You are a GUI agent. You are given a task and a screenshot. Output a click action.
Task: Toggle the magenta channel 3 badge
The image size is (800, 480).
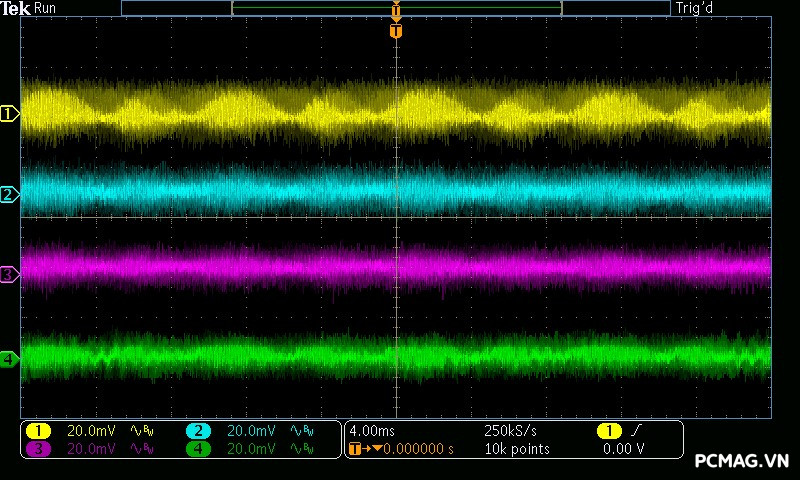tap(38, 449)
